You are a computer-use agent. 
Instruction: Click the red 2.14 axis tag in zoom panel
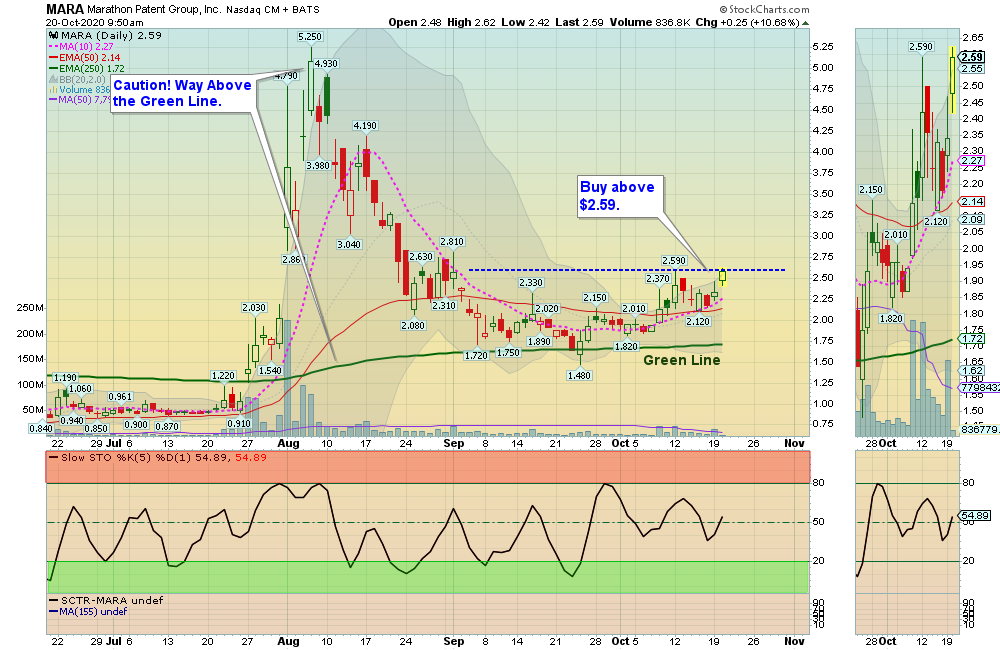click(x=972, y=202)
